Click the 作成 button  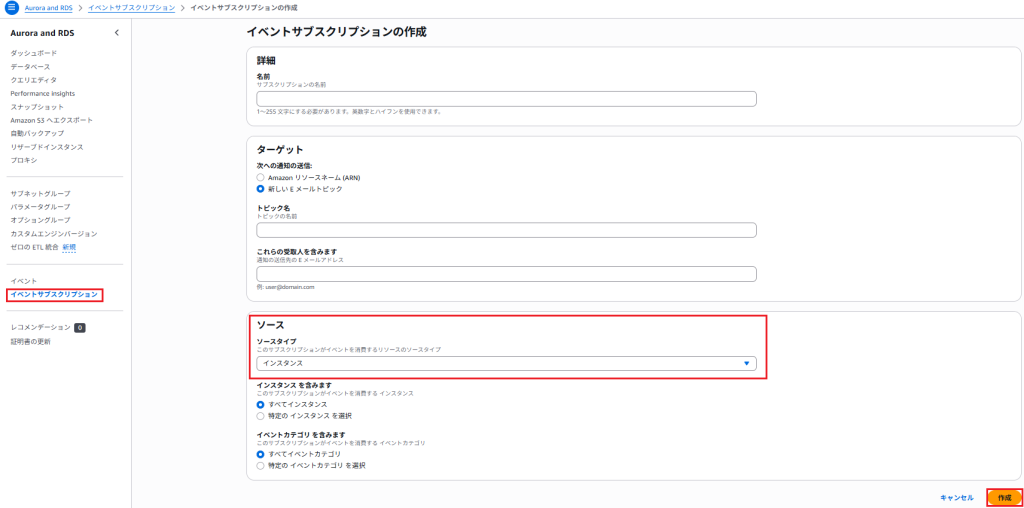click(x=1004, y=498)
